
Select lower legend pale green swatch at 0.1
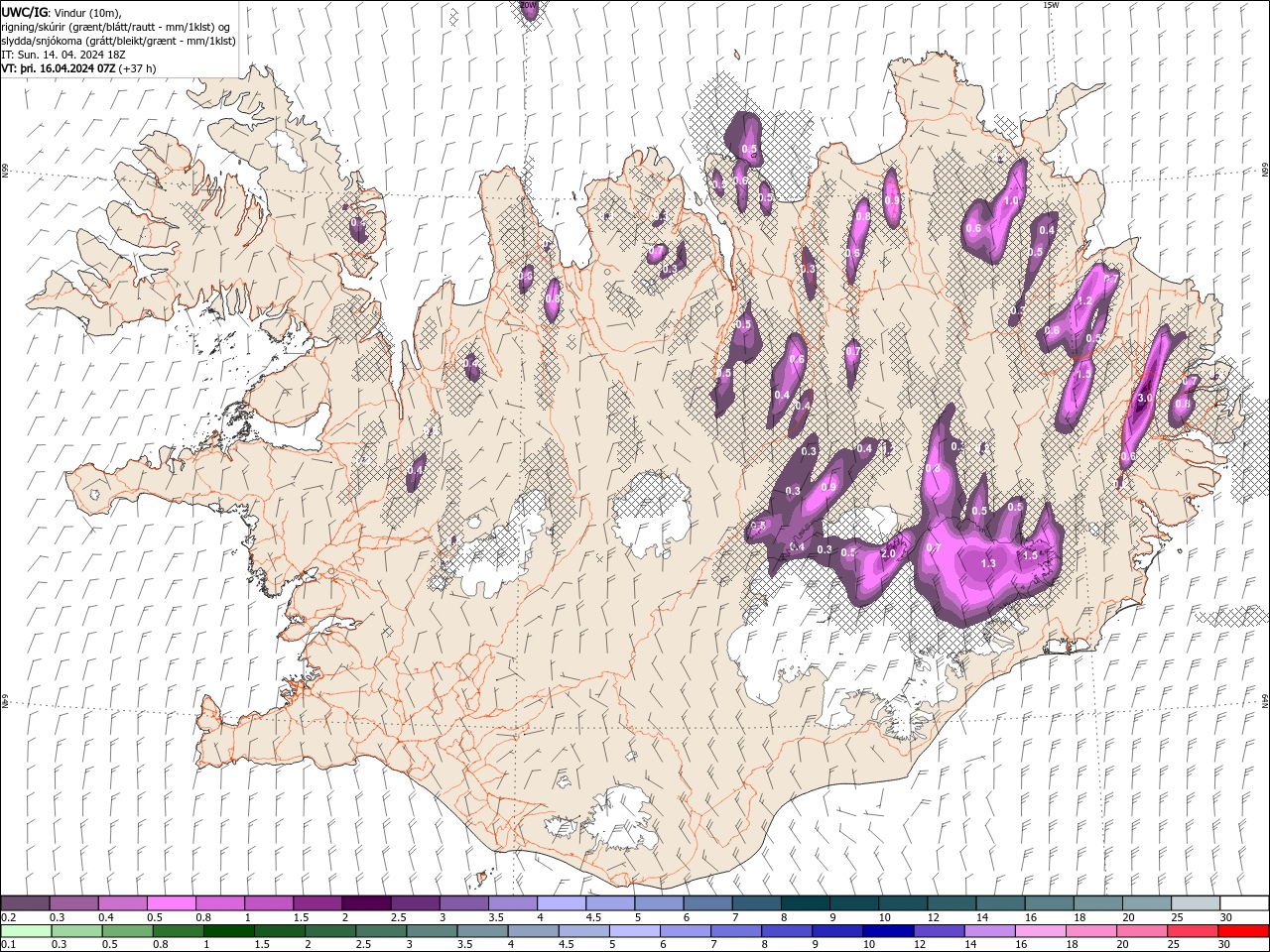26,931
